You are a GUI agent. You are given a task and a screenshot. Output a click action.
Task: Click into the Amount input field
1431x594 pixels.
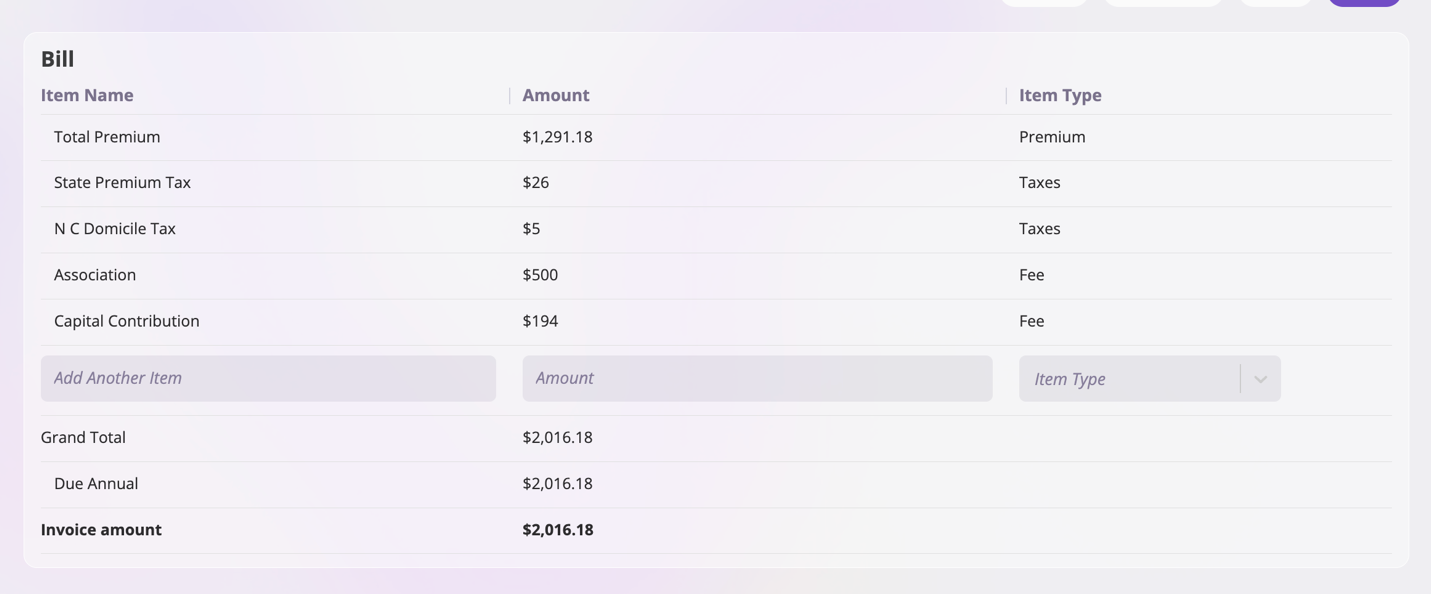click(757, 378)
